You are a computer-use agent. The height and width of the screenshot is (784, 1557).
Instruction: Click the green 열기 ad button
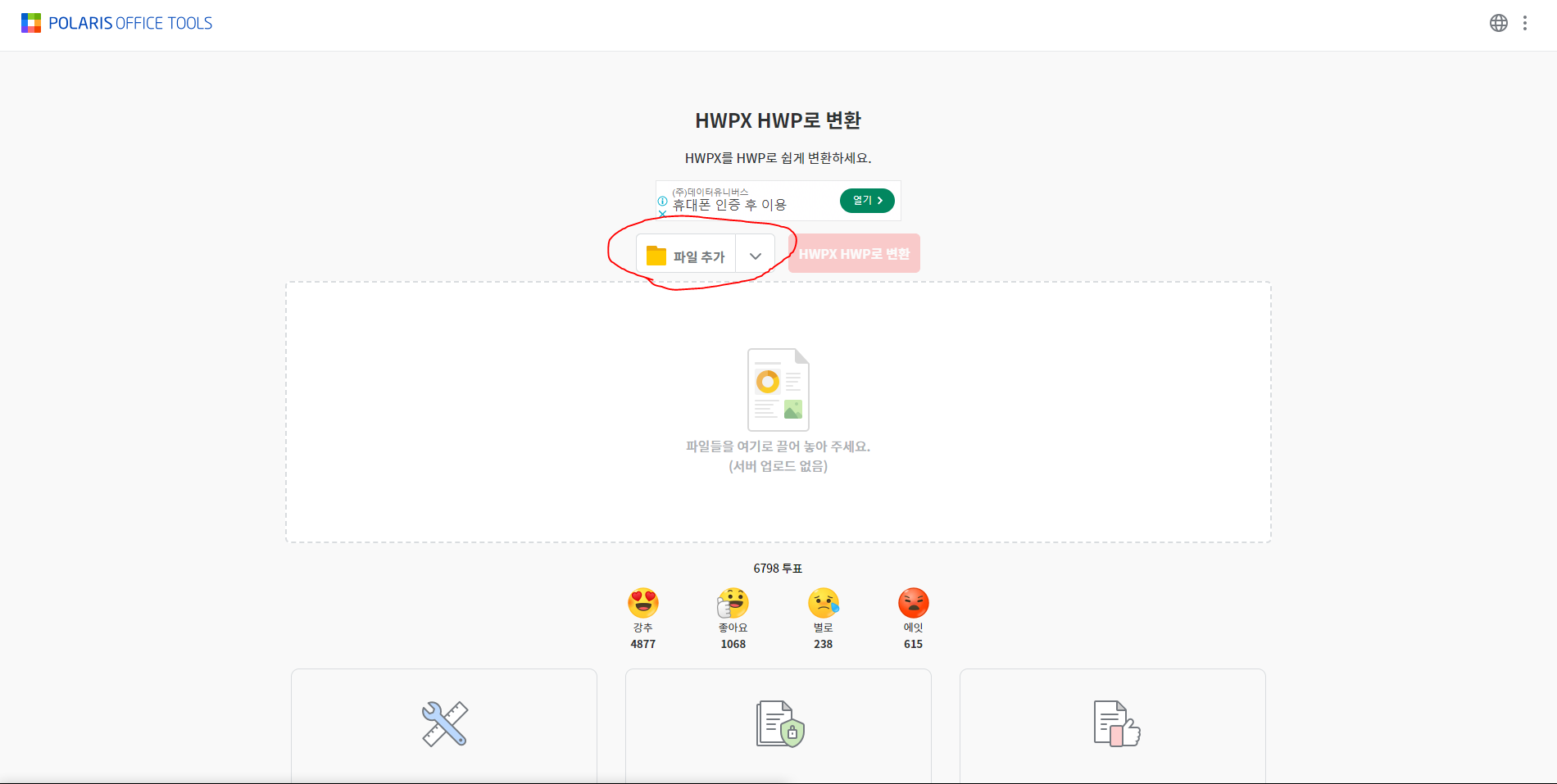click(x=867, y=201)
